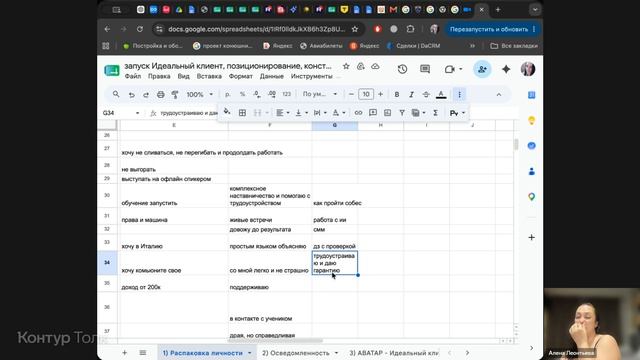Open the Правка menu
Screen dimensions: 640x360
click(x=159, y=76)
